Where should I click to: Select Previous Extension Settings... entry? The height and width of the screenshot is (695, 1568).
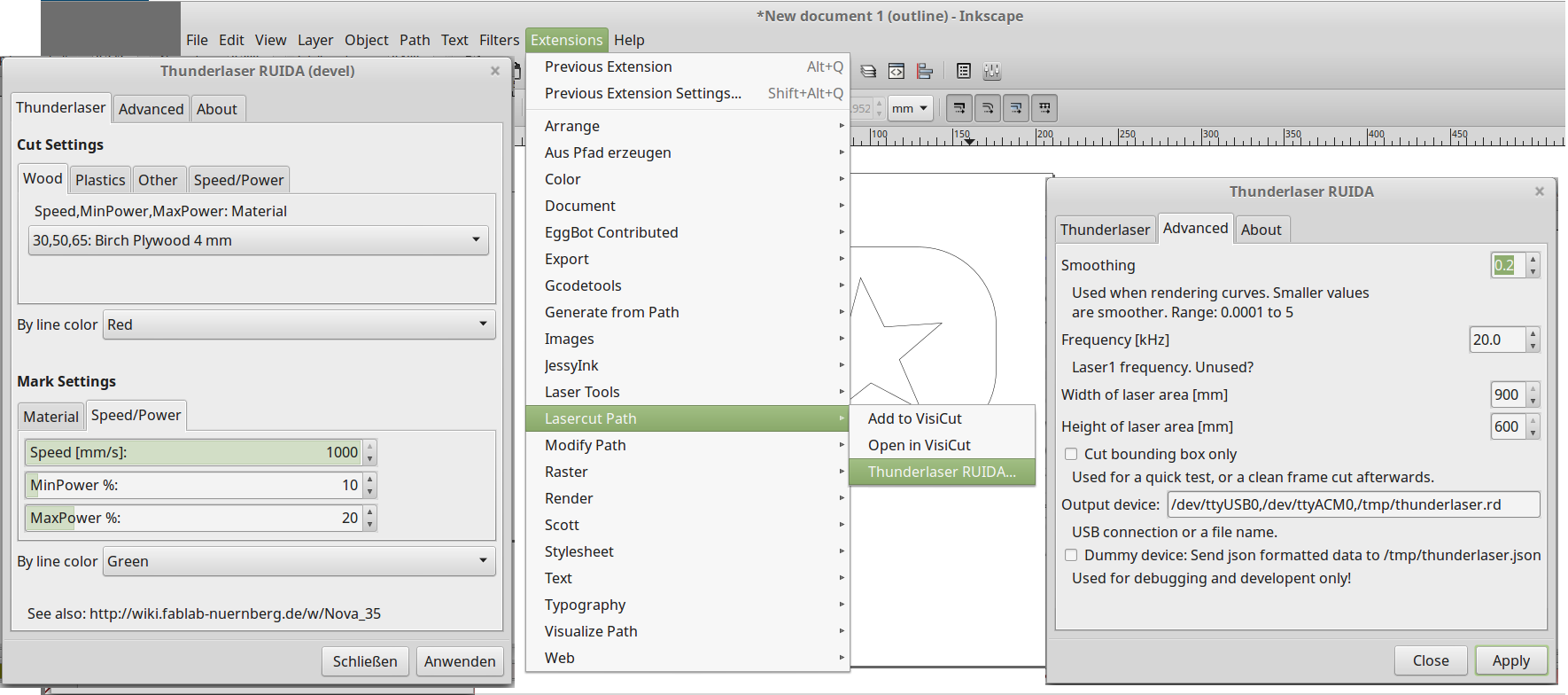point(687,93)
